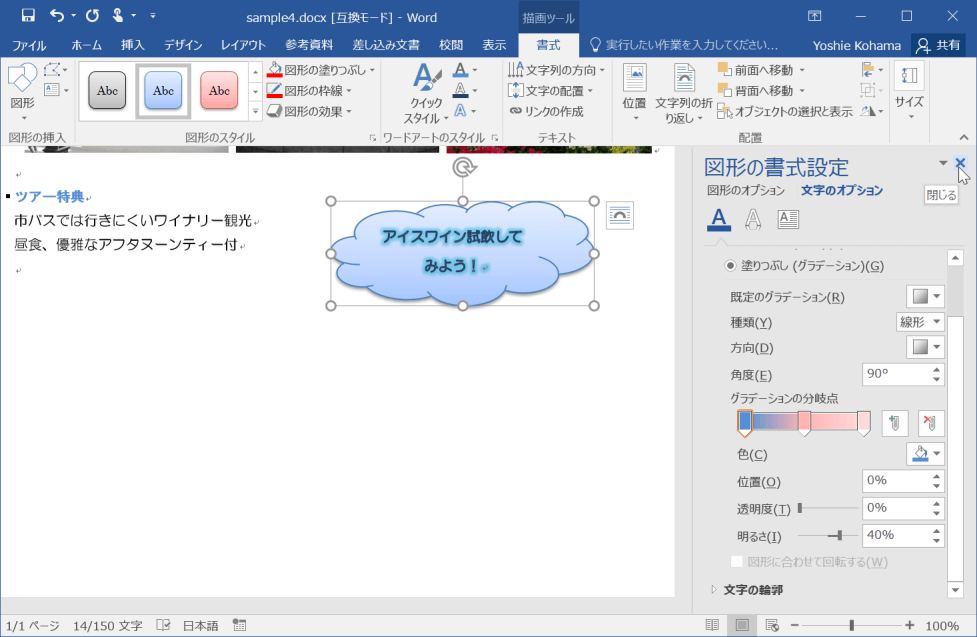Open the 種類 線形 type dropdown
The width and height of the screenshot is (977, 637).
click(920, 322)
